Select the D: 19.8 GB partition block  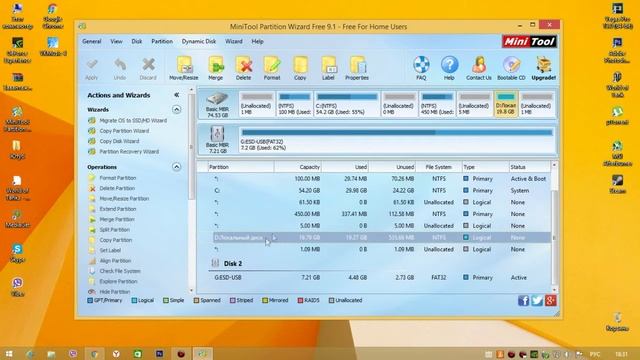tap(506, 104)
